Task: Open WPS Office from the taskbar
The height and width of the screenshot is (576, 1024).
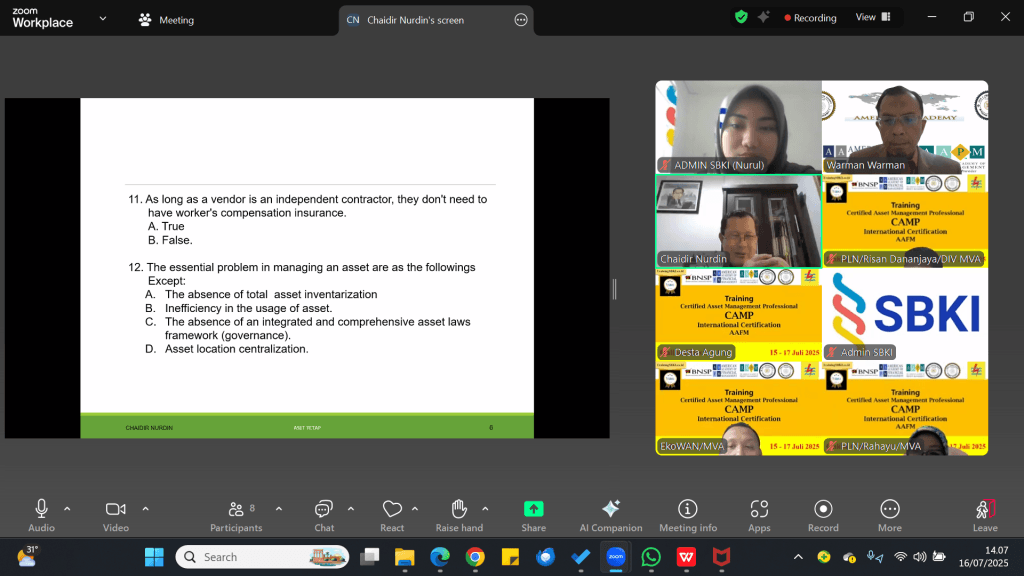Action: [686, 557]
